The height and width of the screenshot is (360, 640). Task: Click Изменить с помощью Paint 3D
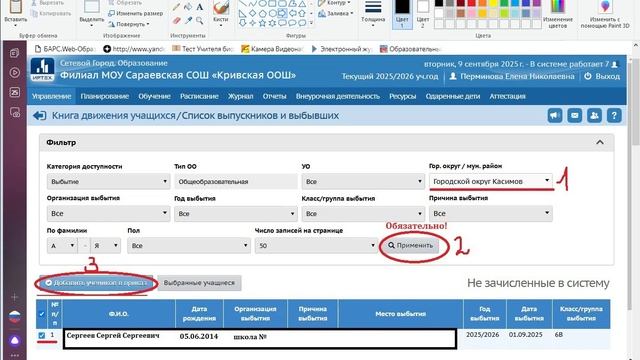pyautogui.click(x=605, y=14)
